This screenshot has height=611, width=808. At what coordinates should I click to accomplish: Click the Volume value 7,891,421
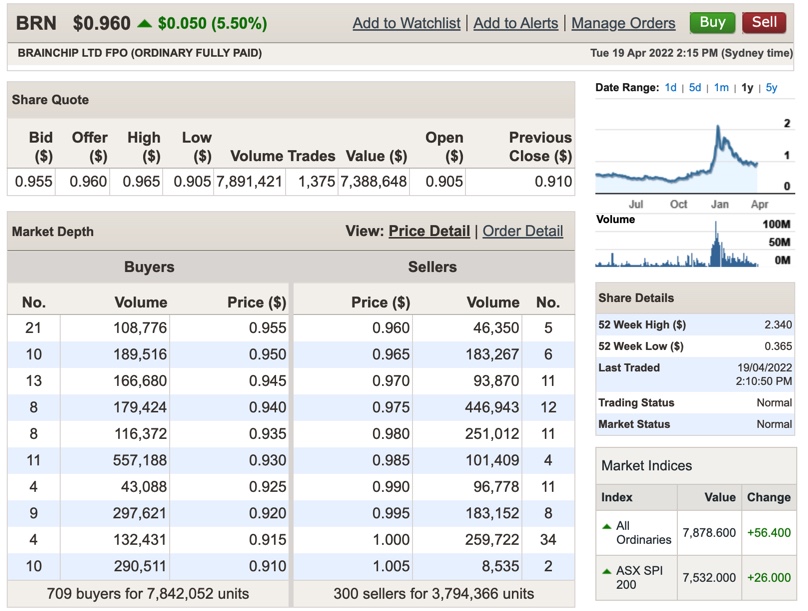249,181
